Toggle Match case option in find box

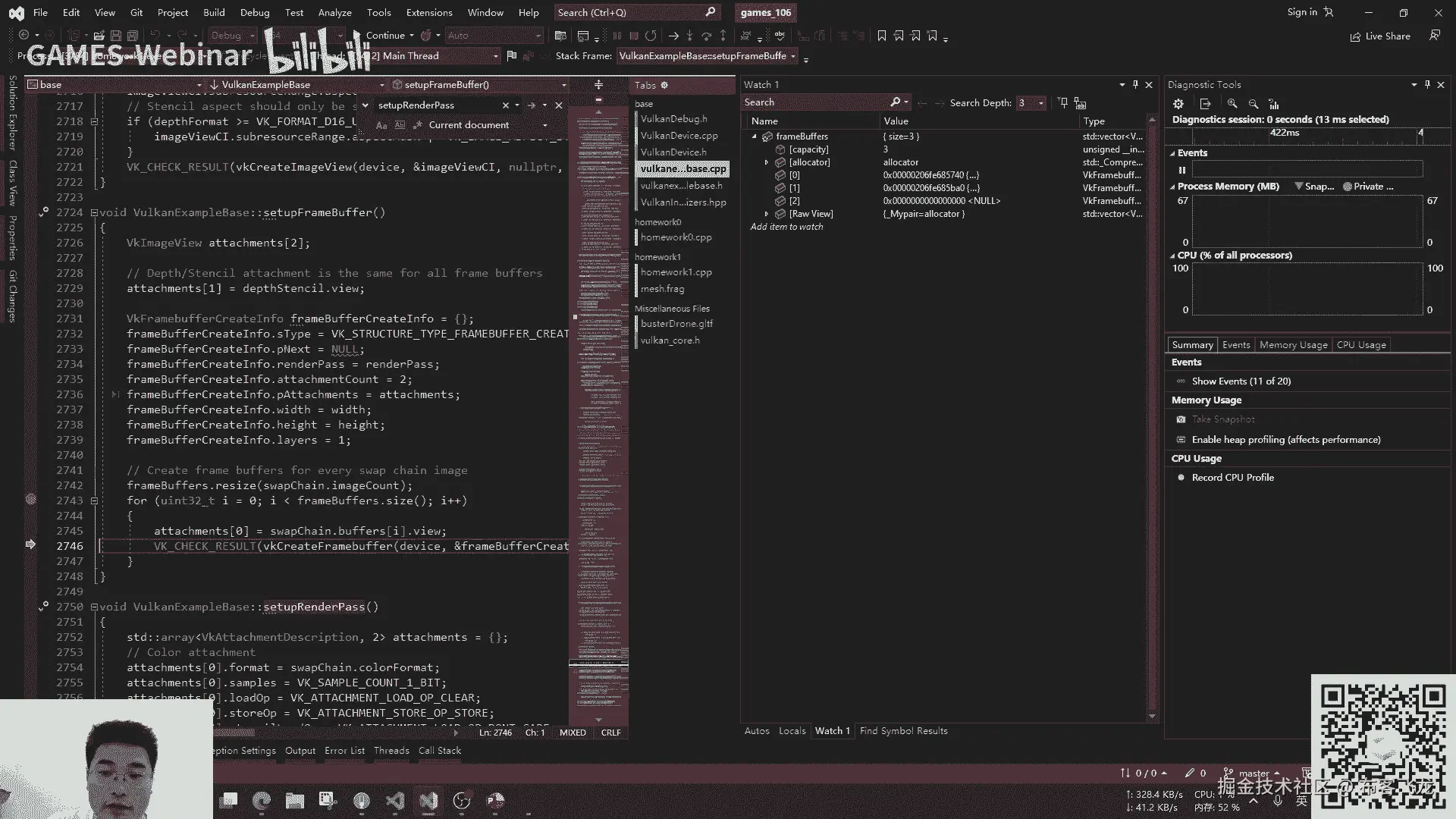click(x=381, y=125)
